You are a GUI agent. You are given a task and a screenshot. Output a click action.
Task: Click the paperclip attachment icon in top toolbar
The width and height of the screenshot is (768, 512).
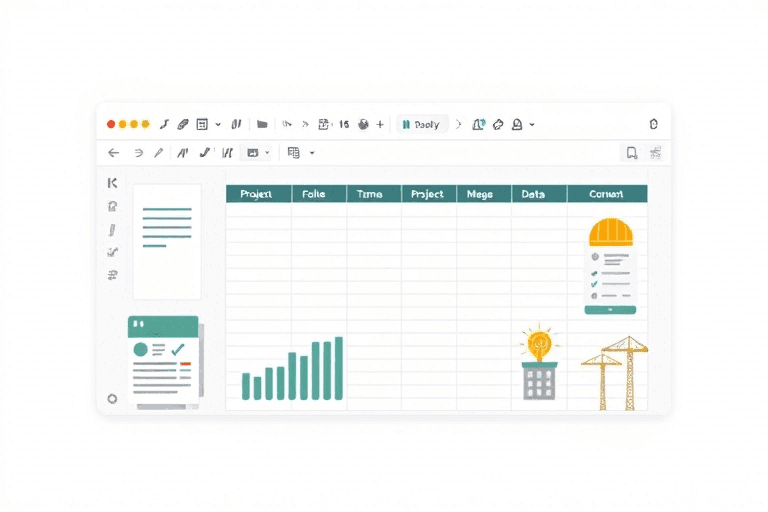[182, 125]
